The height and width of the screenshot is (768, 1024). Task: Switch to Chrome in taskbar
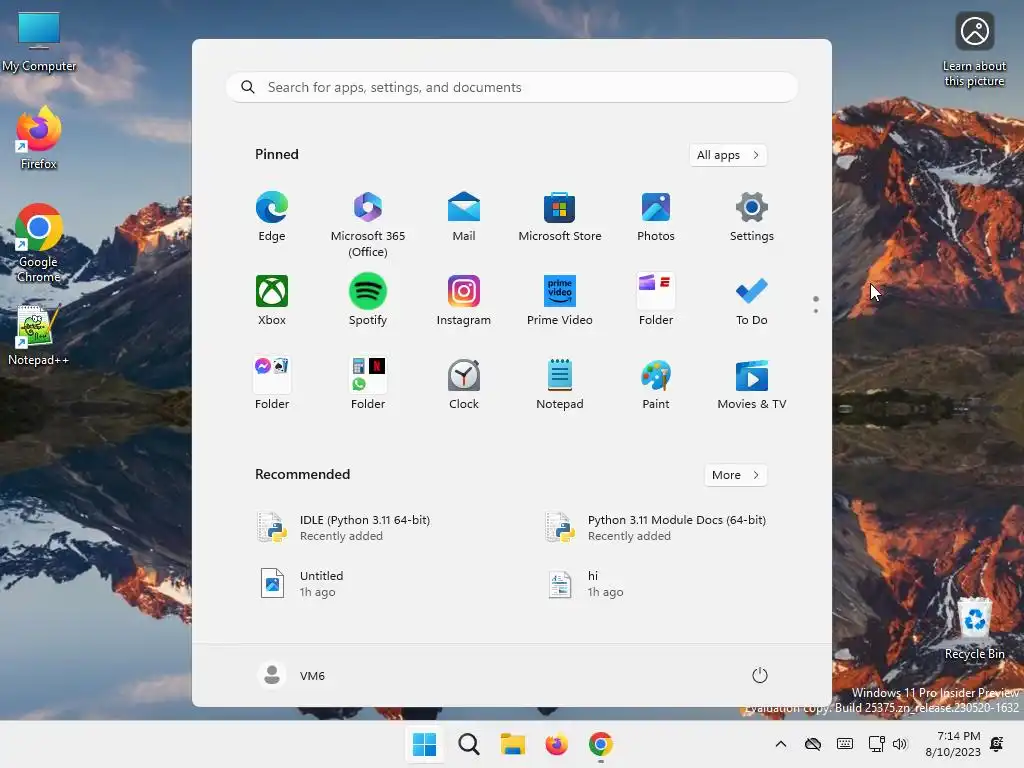coord(601,744)
